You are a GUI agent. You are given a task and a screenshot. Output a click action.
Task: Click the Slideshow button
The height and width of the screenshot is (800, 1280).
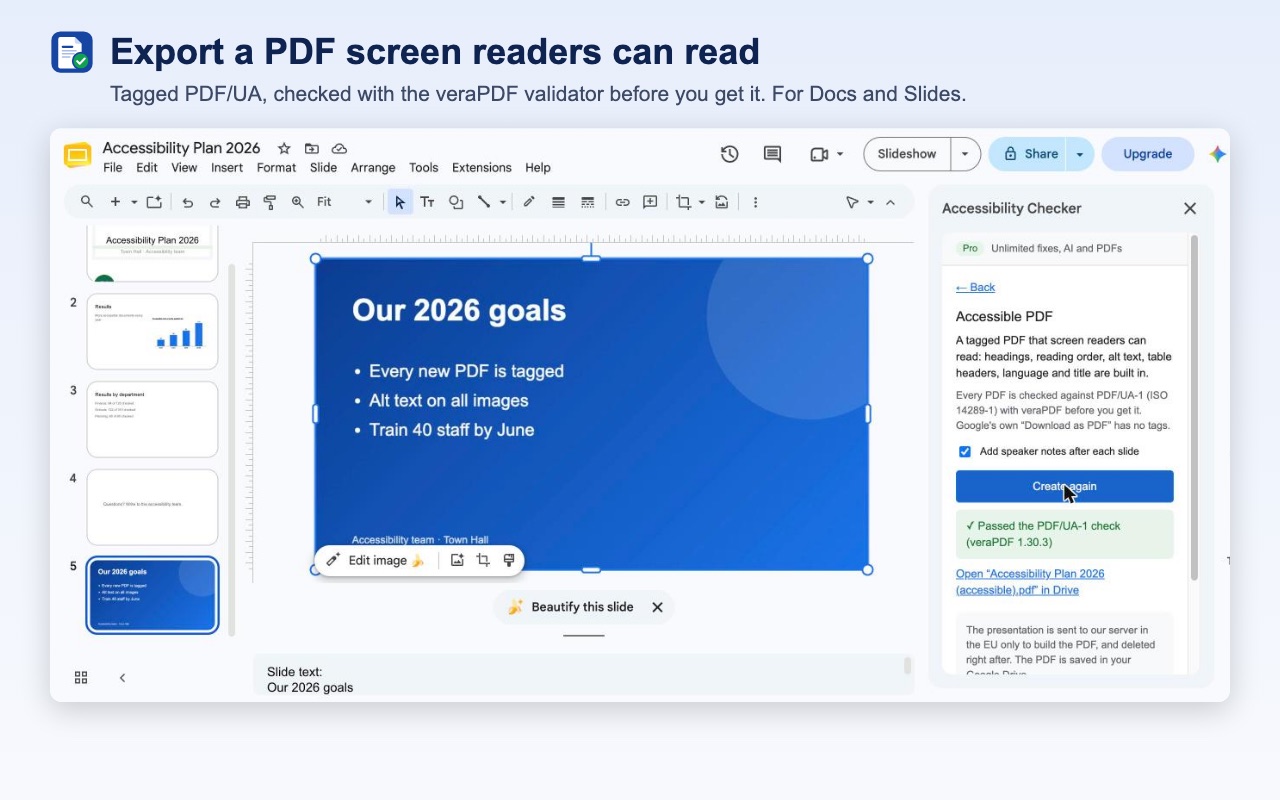coord(907,154)
